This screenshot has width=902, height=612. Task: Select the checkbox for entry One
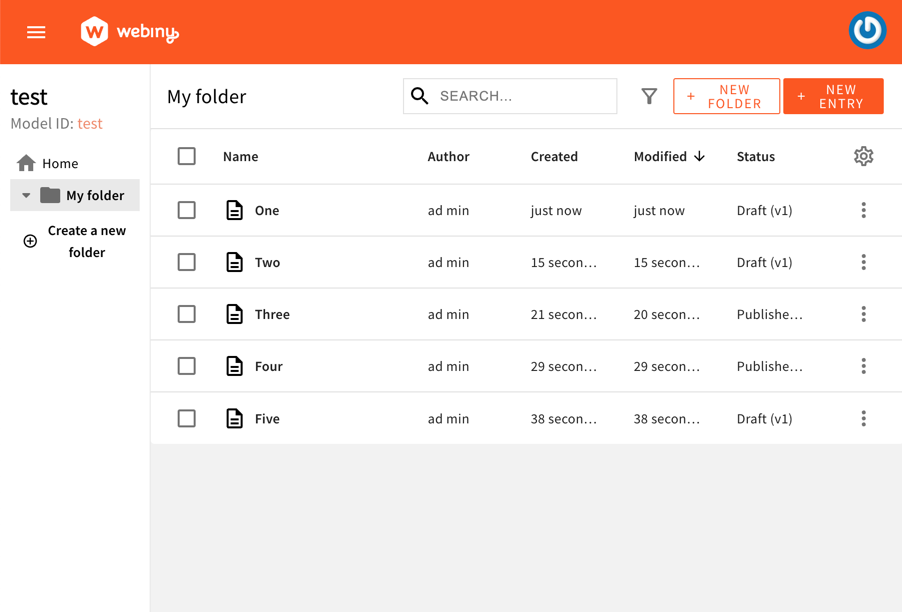[186, 210]
